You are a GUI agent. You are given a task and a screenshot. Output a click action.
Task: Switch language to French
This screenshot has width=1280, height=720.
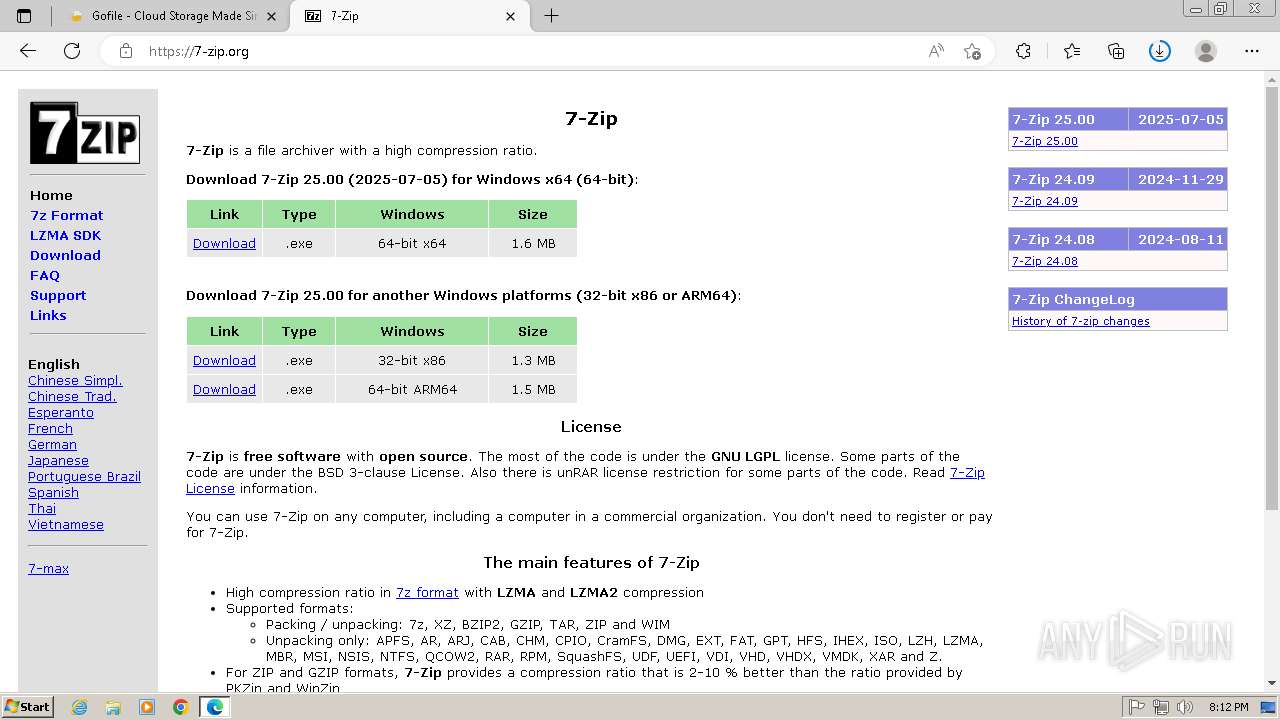pyautogui.click(x=50, y=428)
